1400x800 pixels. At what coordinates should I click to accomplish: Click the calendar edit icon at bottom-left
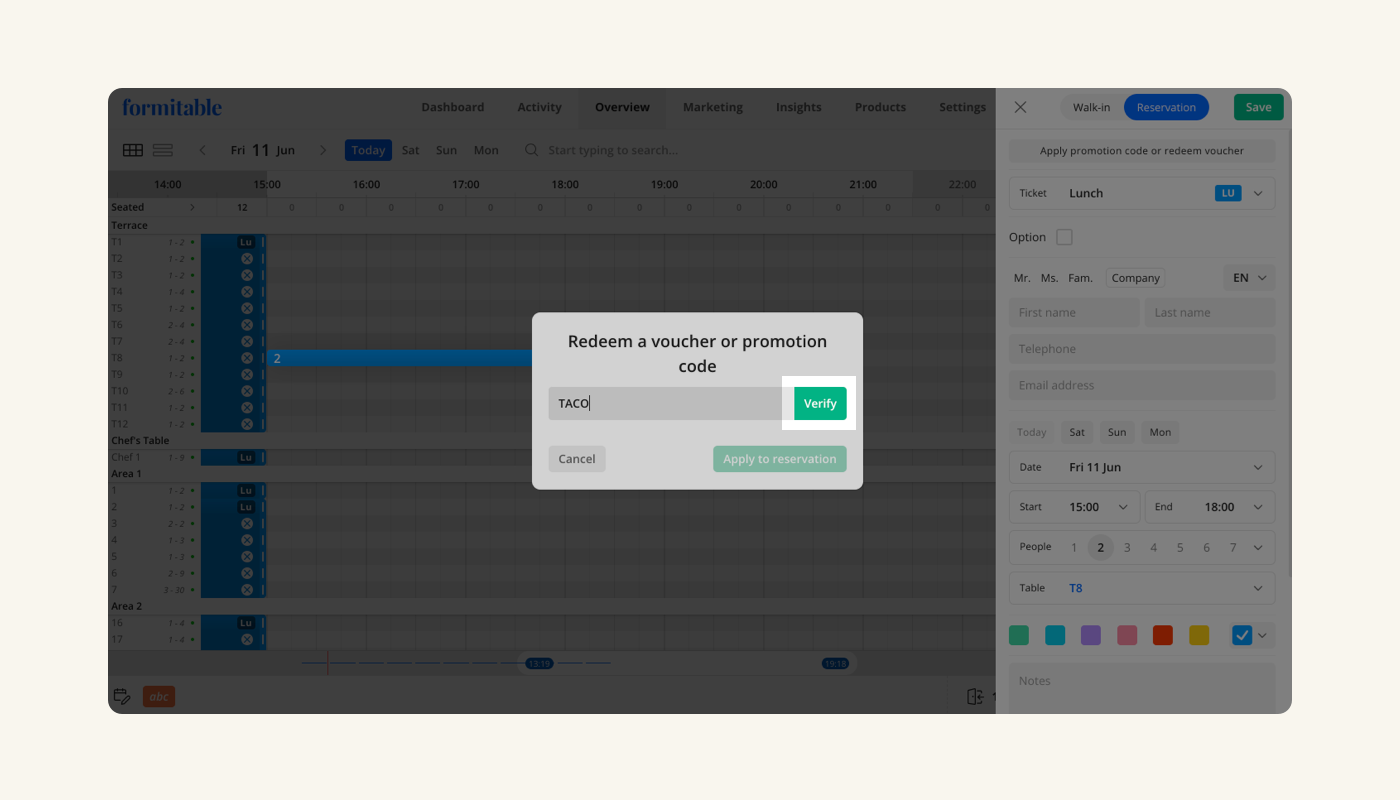pos(122,696)
